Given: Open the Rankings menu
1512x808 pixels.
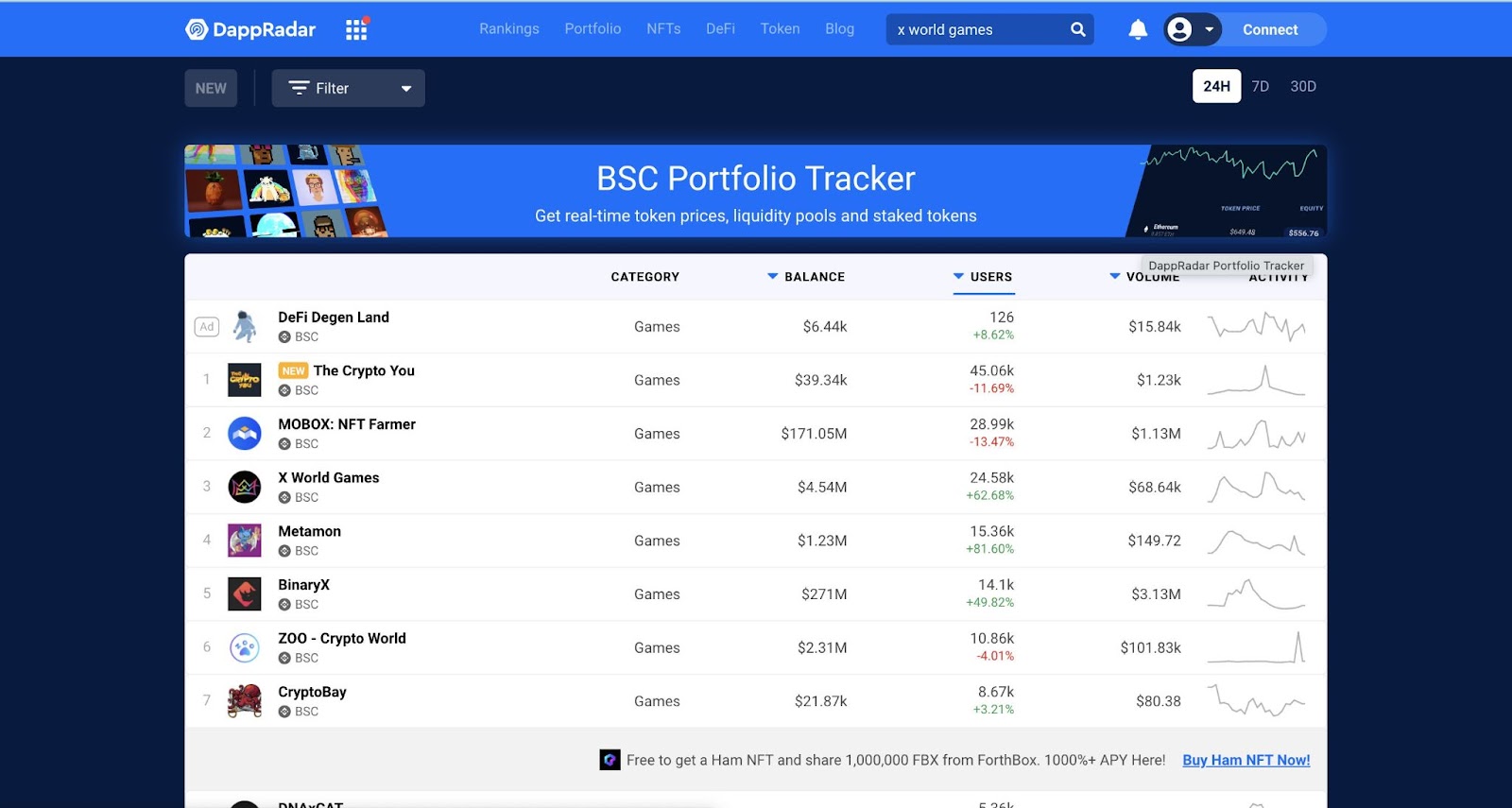Looking at the screenshot, I should (x=509, y=28).
